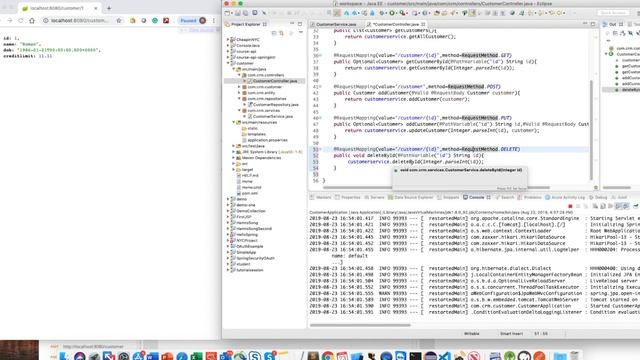
Task: Collapse the src/main/java folder
Action: click(234, 69)
